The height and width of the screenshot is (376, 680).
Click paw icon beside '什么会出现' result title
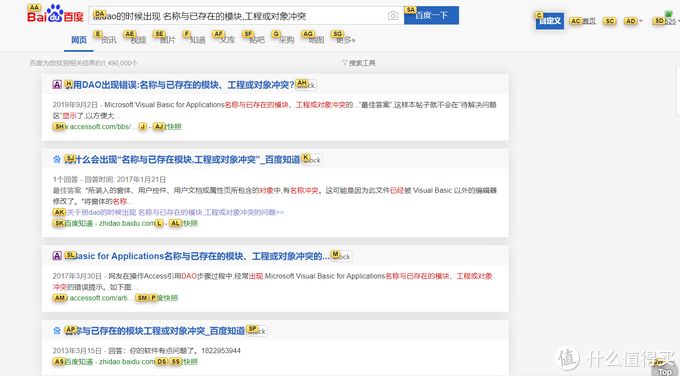[57, 160]
